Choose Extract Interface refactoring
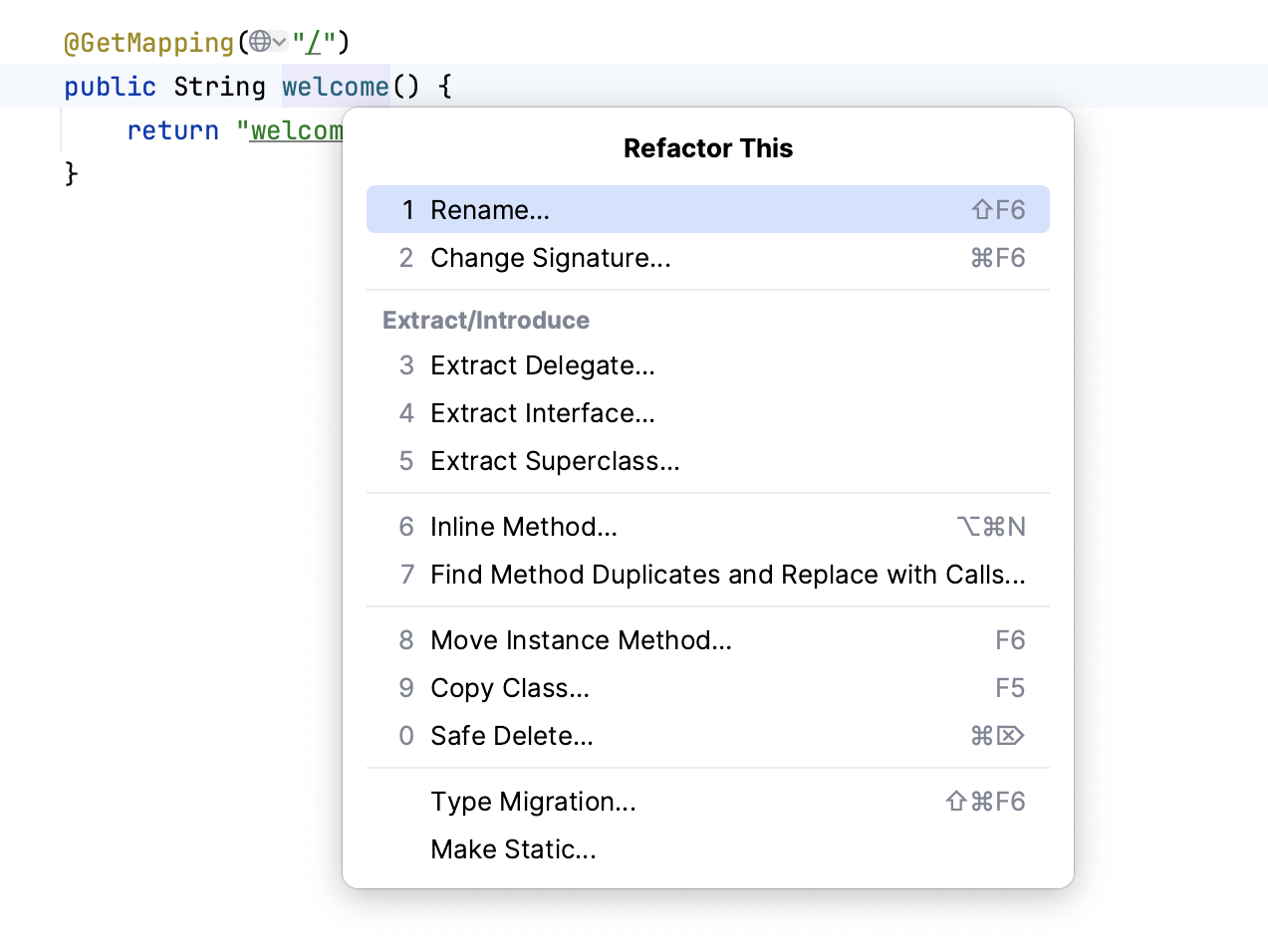 click(542, 412)
